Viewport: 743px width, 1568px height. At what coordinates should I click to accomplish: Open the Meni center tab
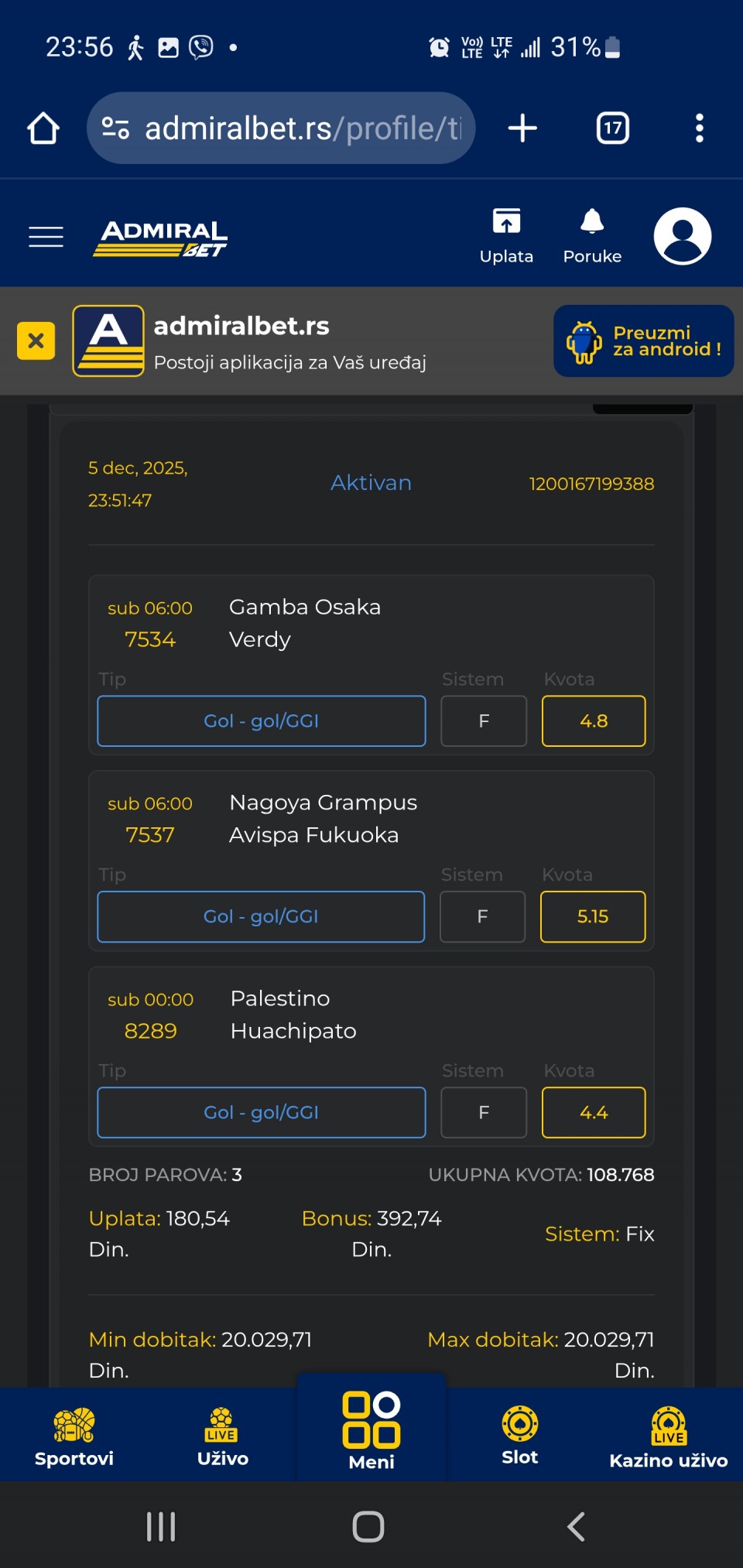point(371,1432)
